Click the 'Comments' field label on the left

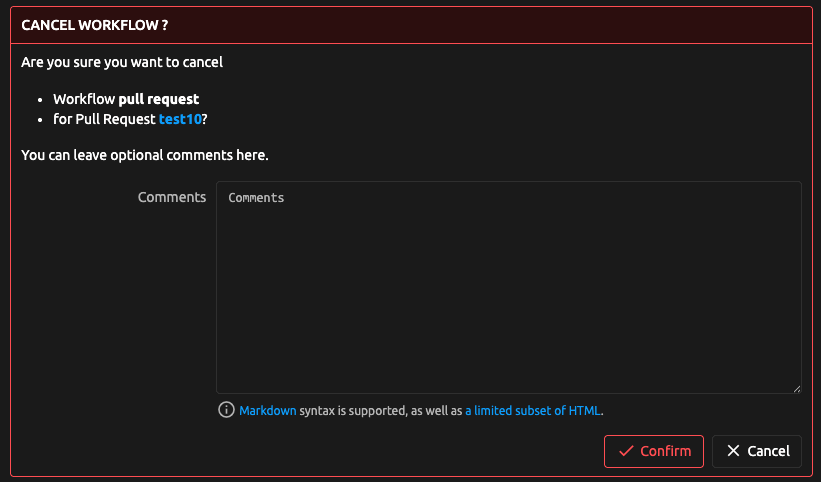coord(172,197)
